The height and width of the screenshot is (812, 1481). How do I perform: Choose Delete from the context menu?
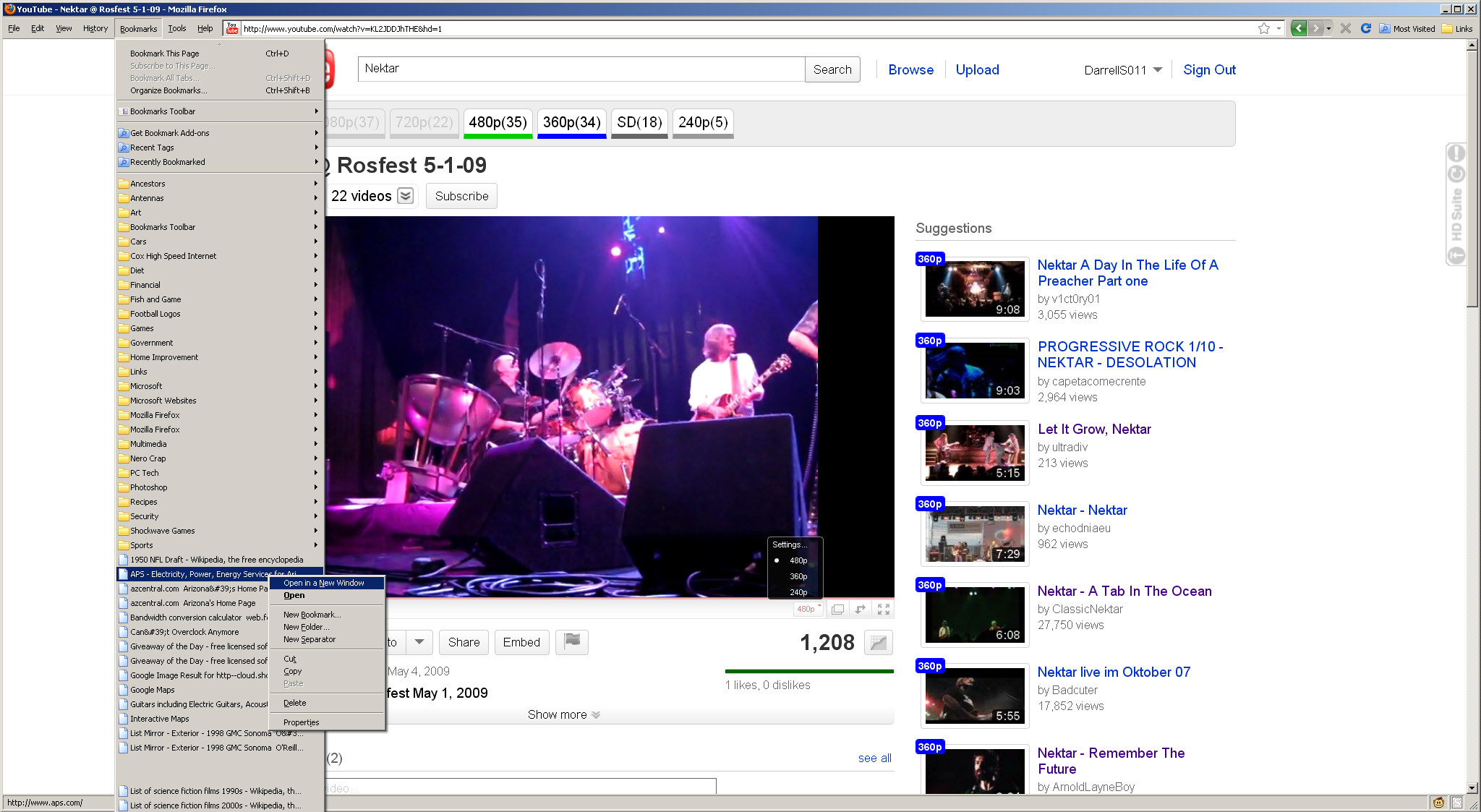tap(326, 703)
